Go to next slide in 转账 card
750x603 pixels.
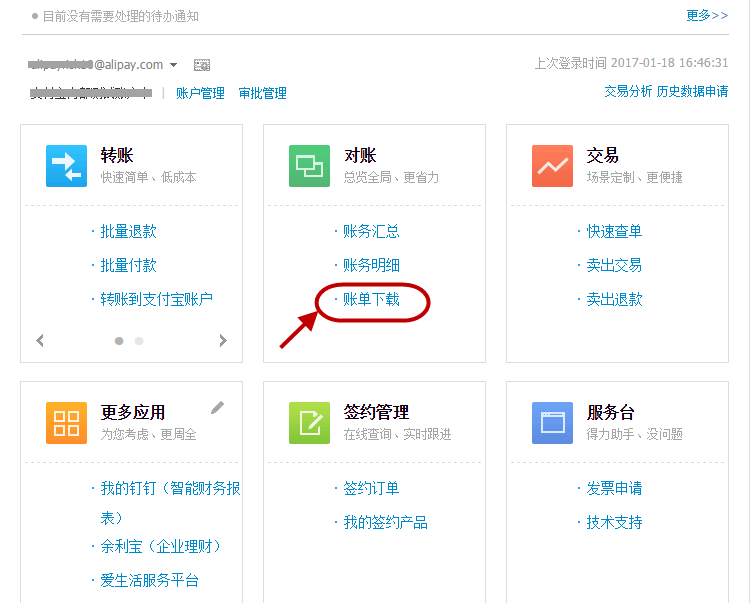(223, 340)
